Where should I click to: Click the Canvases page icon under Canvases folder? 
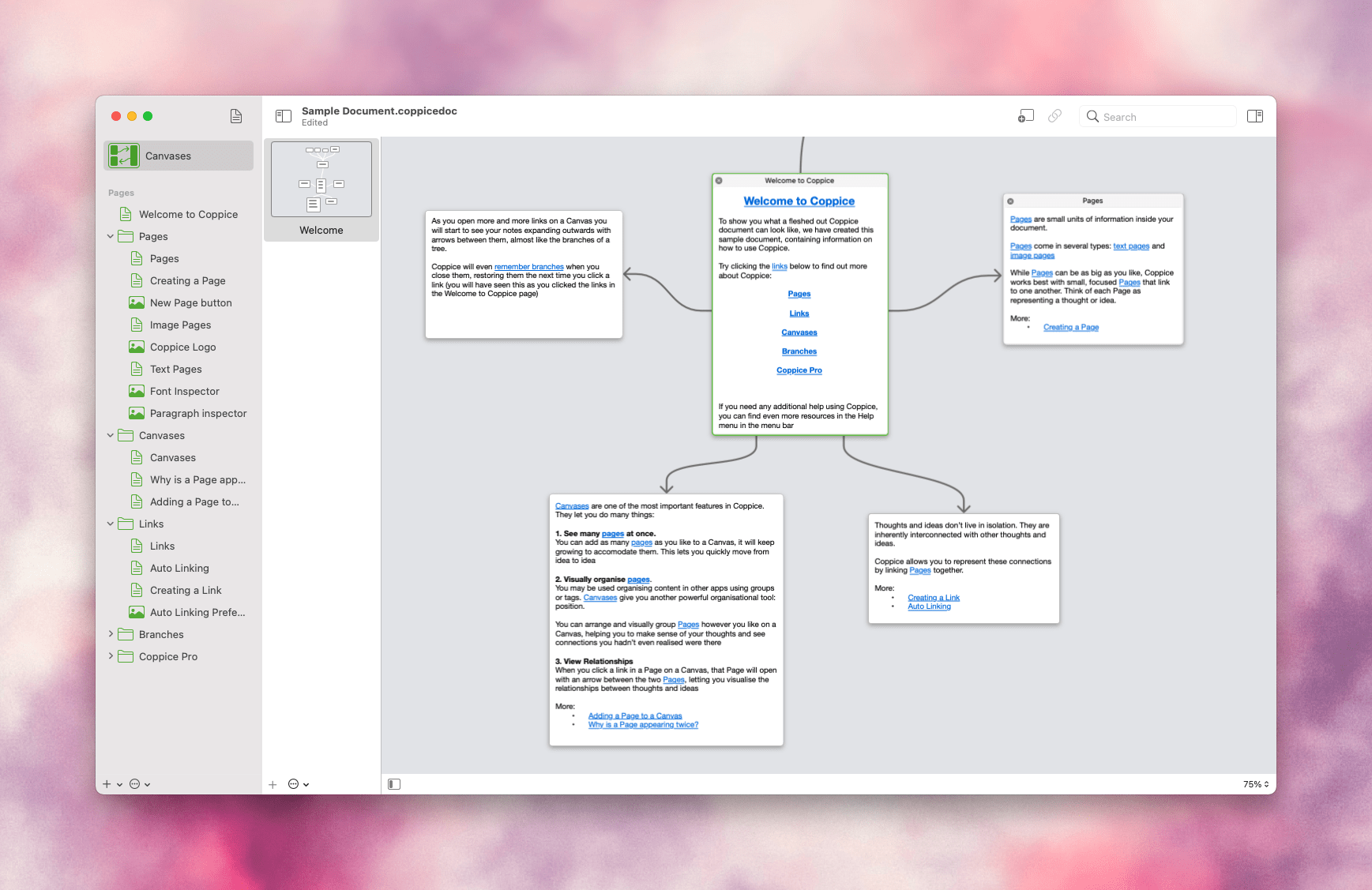(137, 457)
